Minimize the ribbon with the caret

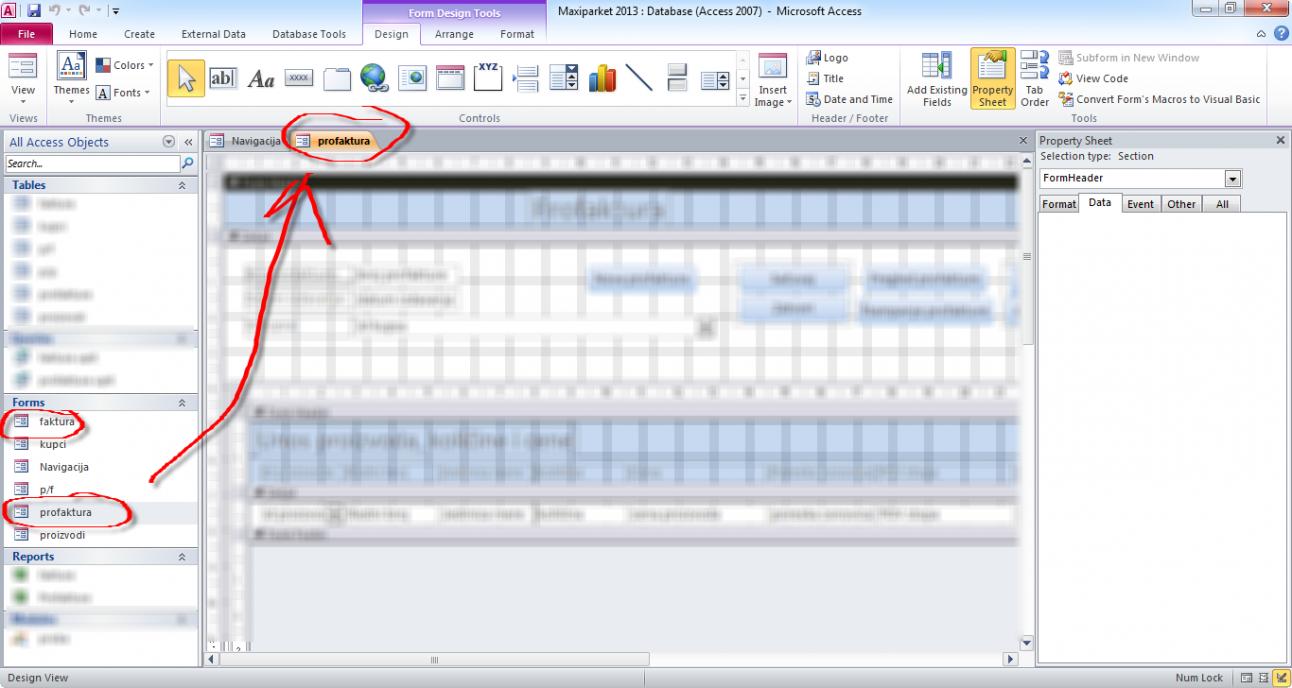click(x=1263, y=33)
